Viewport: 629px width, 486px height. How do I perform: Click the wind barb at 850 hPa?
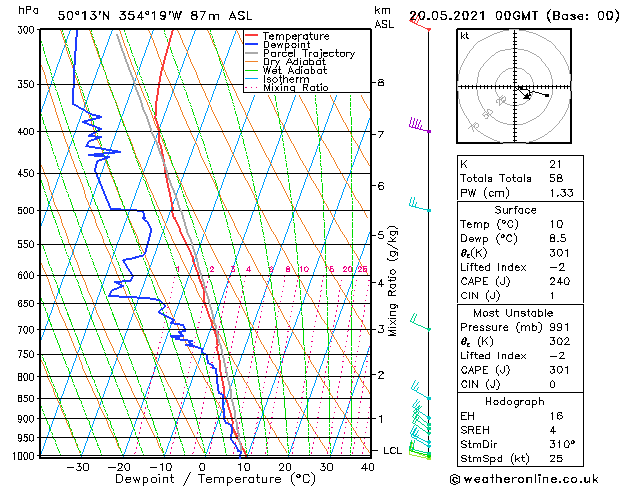point(421,391)
